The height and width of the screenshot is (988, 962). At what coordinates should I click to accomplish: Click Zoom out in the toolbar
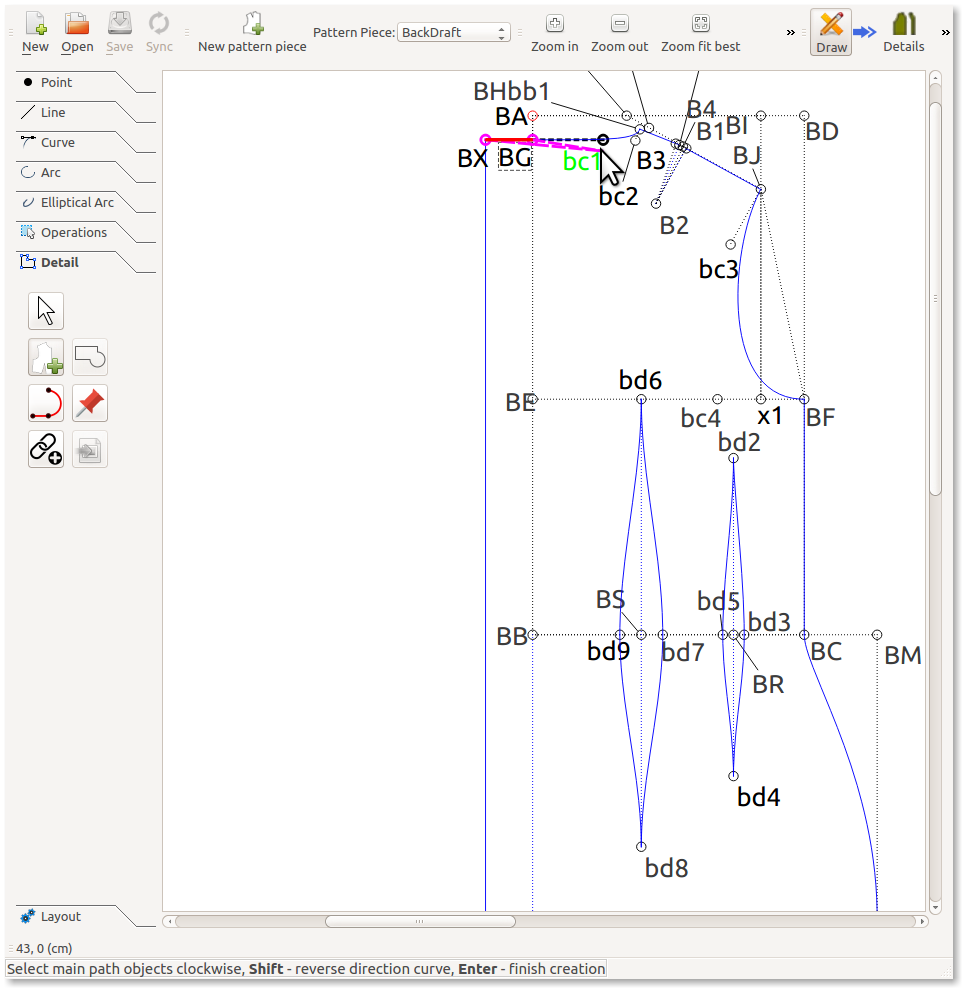[x=619, y=32]
